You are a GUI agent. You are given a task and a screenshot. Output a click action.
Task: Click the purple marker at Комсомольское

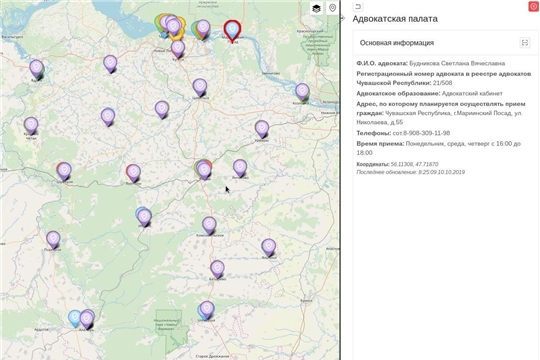pyautogui.click(x=209, y=225)
